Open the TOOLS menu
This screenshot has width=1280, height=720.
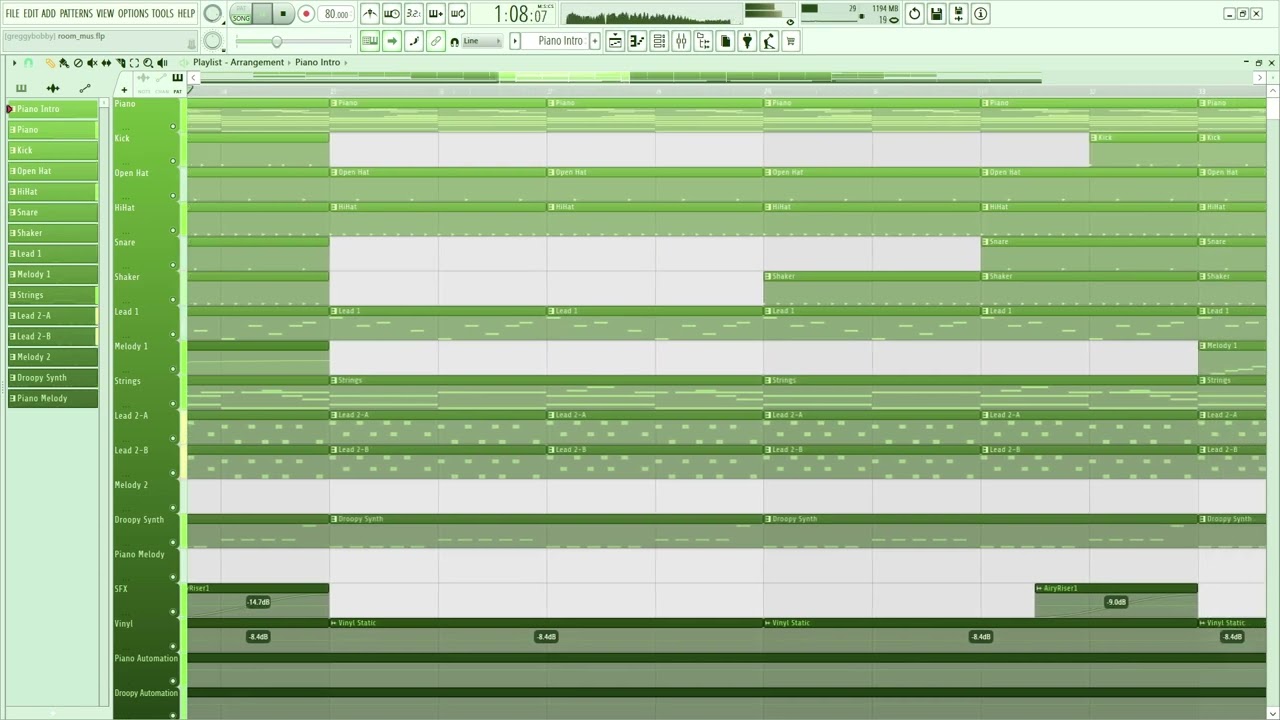tap(162, 13)
